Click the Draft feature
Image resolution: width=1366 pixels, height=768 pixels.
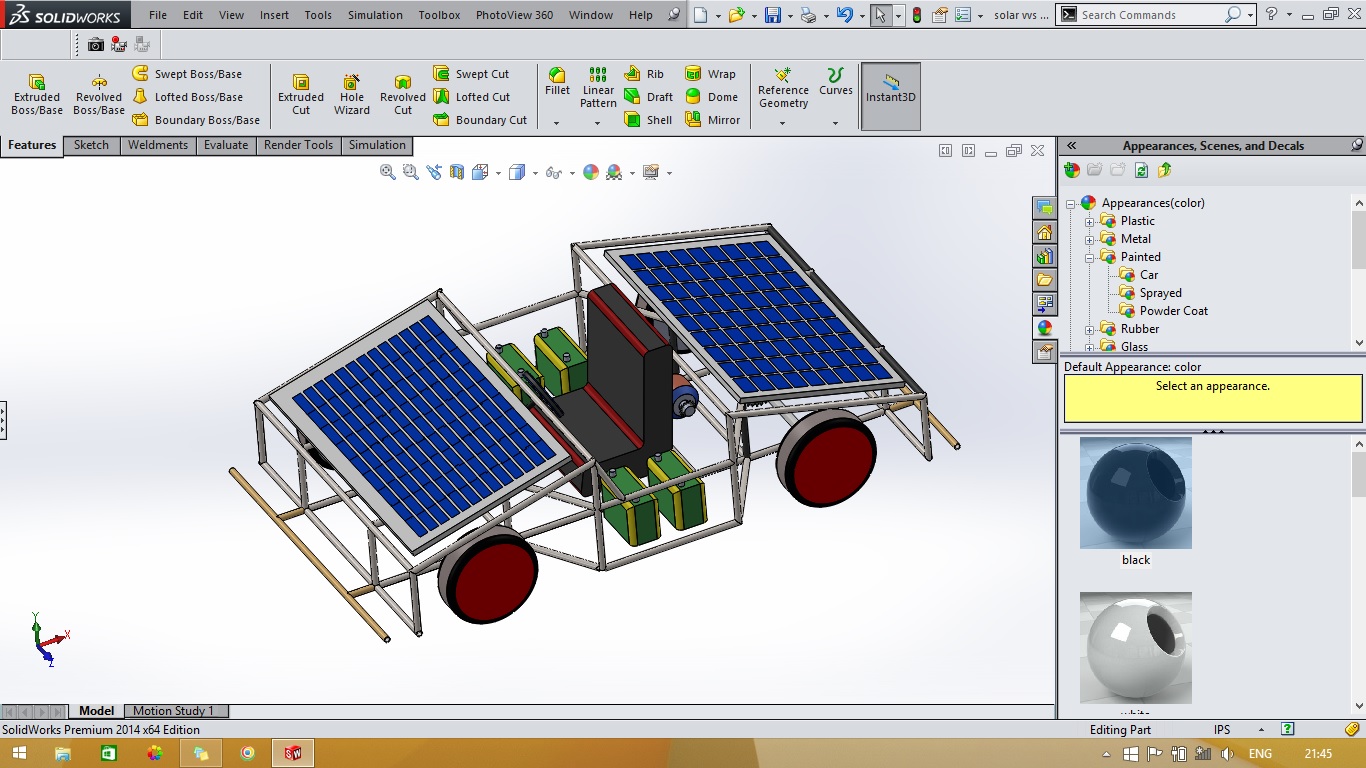point(649,97)
